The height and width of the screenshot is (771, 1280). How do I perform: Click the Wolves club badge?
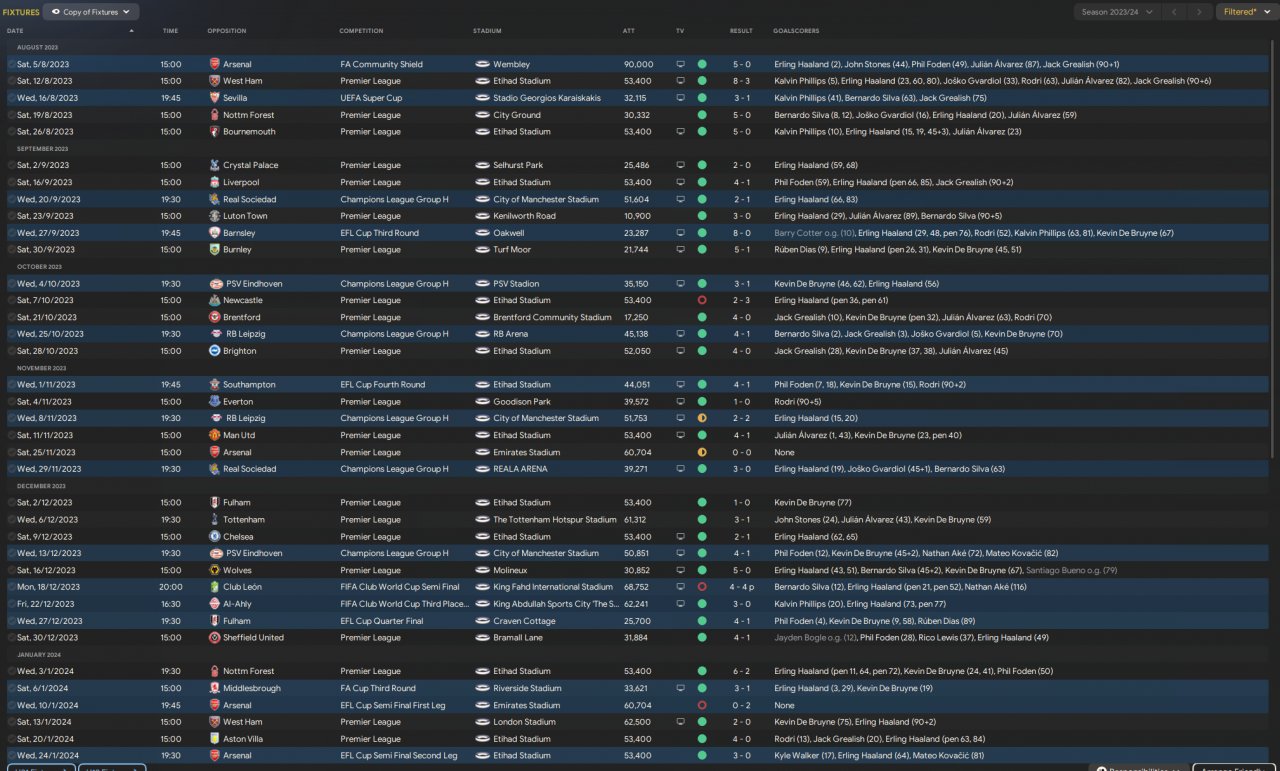pyautogui.click(x=214, y=570)
